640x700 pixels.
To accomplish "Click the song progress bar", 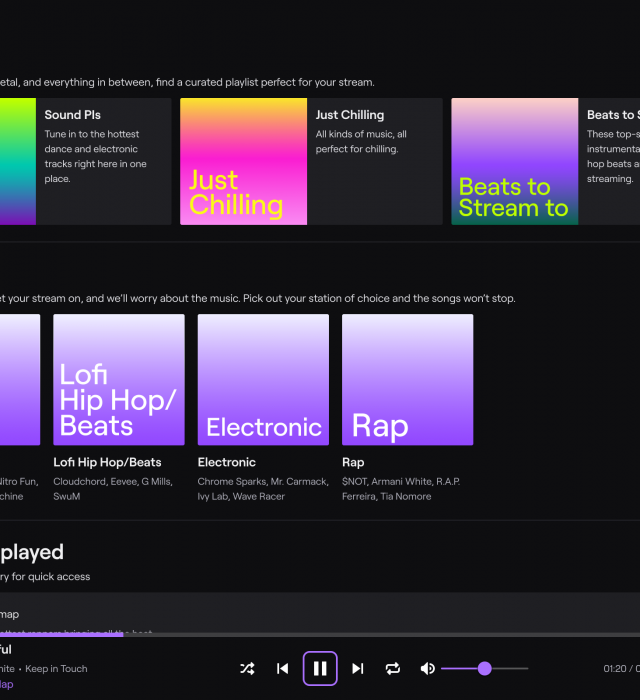I will [x=320, y=634].
